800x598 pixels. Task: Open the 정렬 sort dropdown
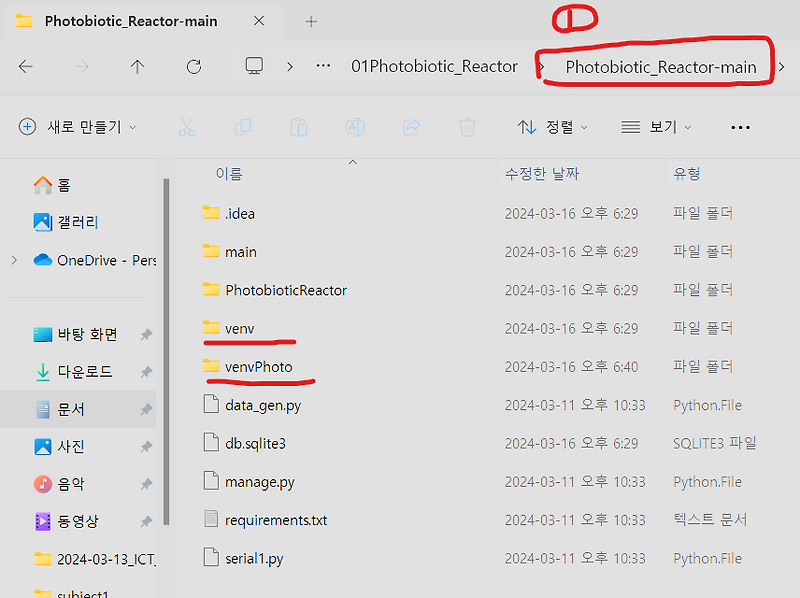click(x=553, y=127)
